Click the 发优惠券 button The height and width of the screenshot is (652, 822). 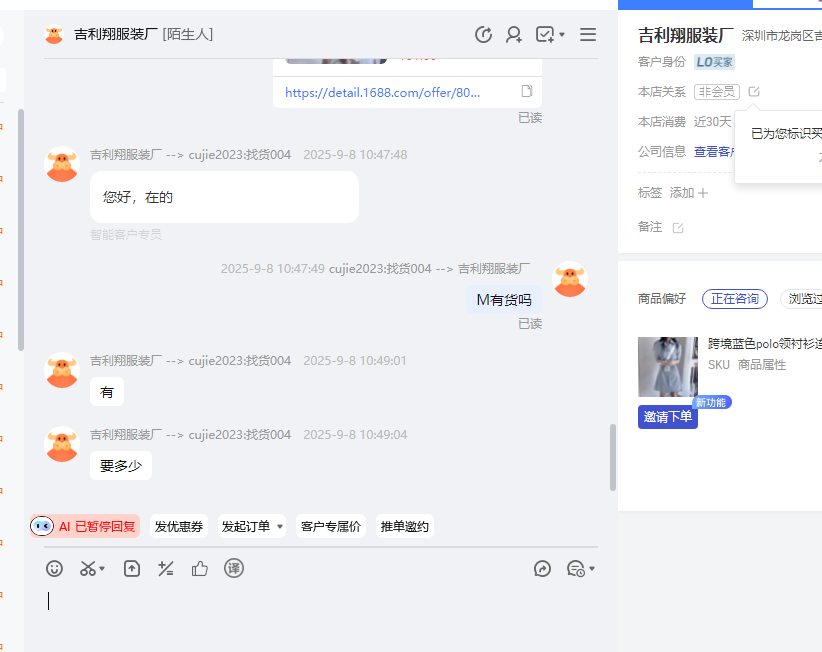point(179,527)
